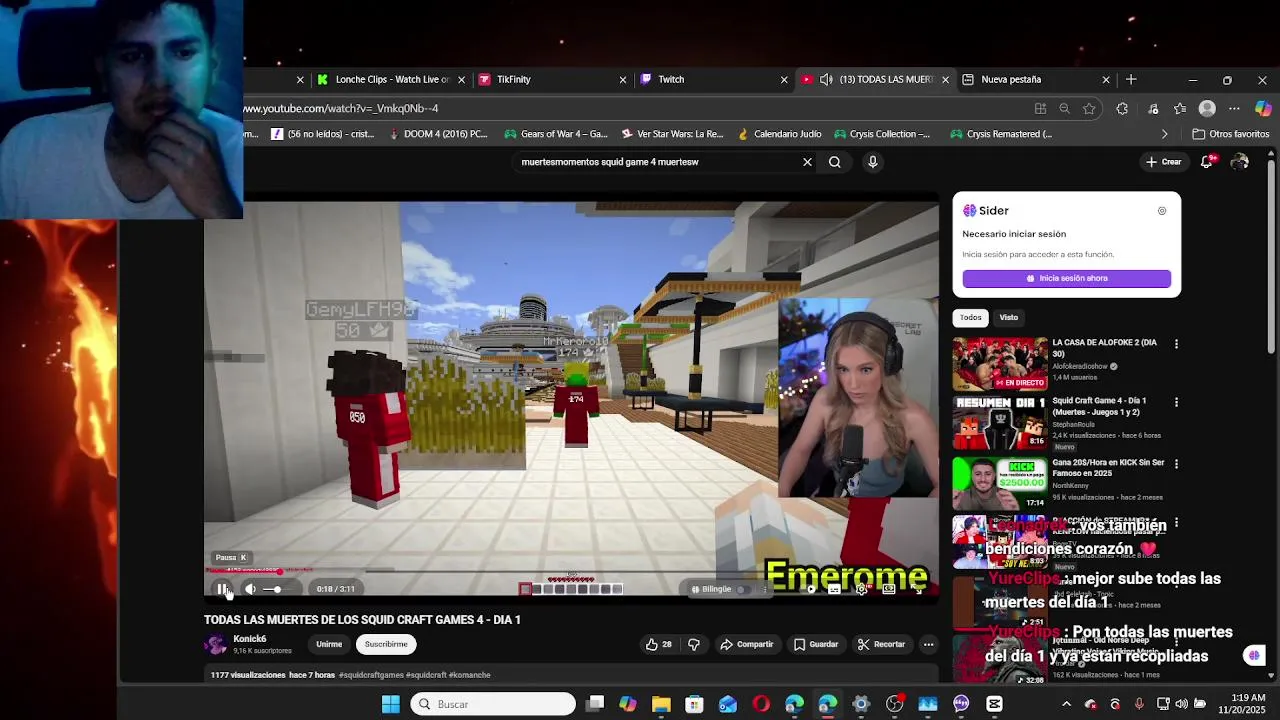Start voice search with microphone icon
The width and height of the screenshot is (1280, 720).
click(x=872, y=162)
